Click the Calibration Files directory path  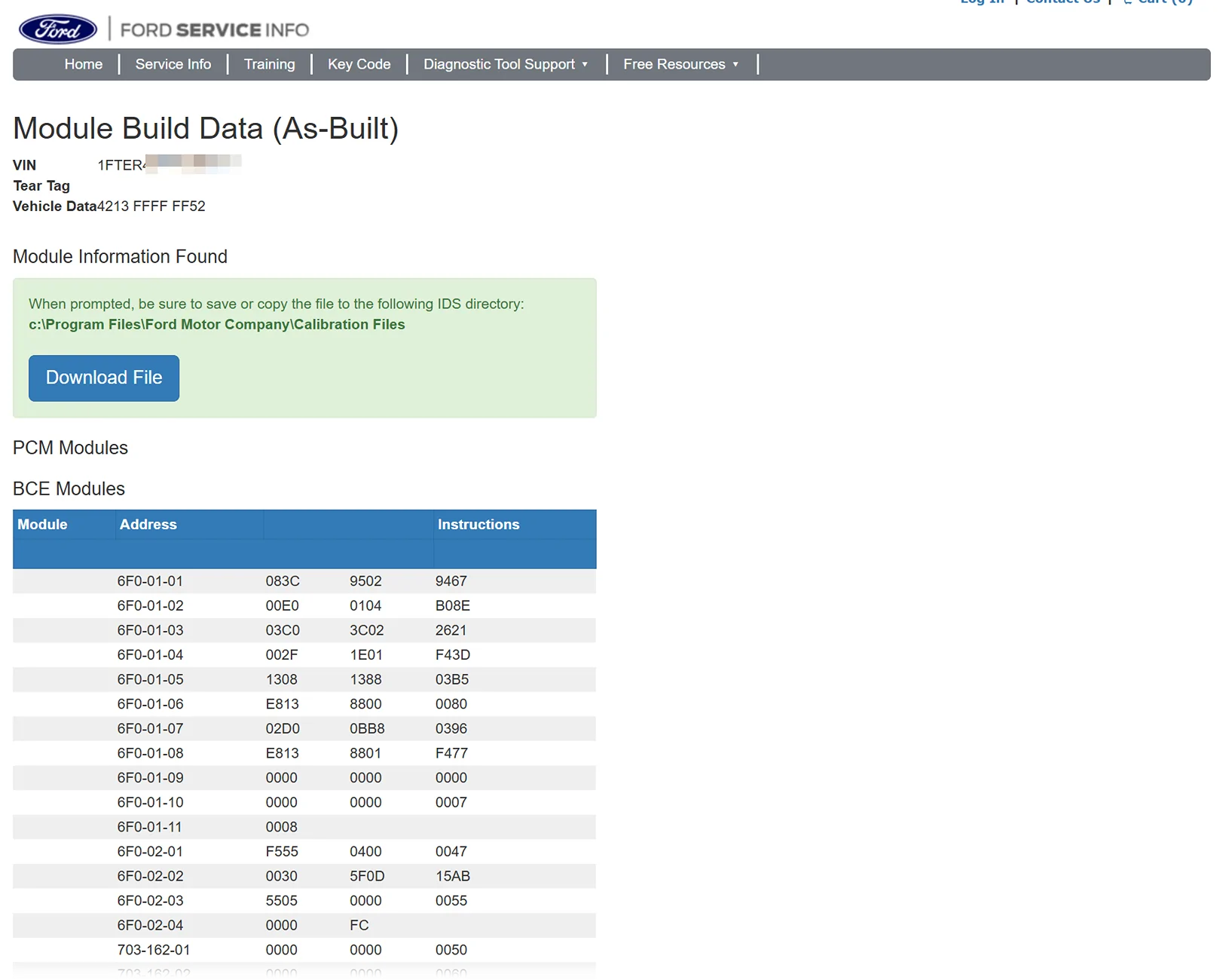click(x=217, y=324)
